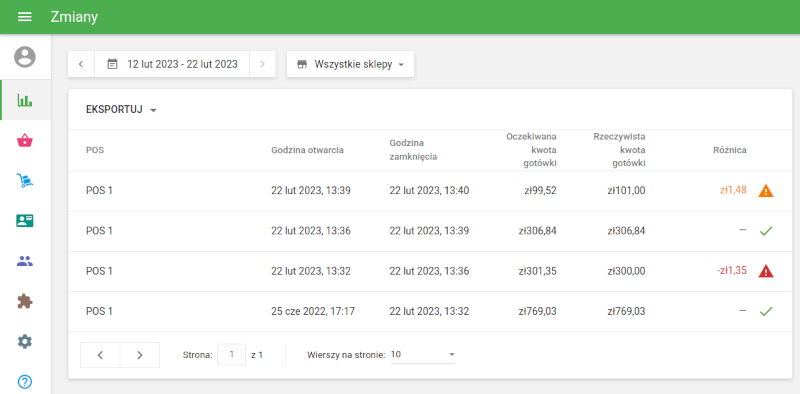Expand the Wszystkie sklepy store dropdown
This screenshot has width=800, height=394.
tap(350, 64)
